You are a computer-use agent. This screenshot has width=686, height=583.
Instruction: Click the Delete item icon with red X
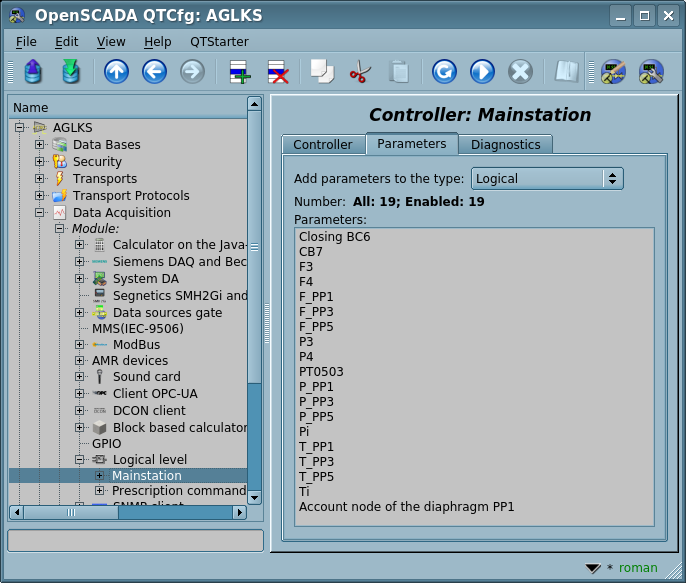(x=277, y=72)
